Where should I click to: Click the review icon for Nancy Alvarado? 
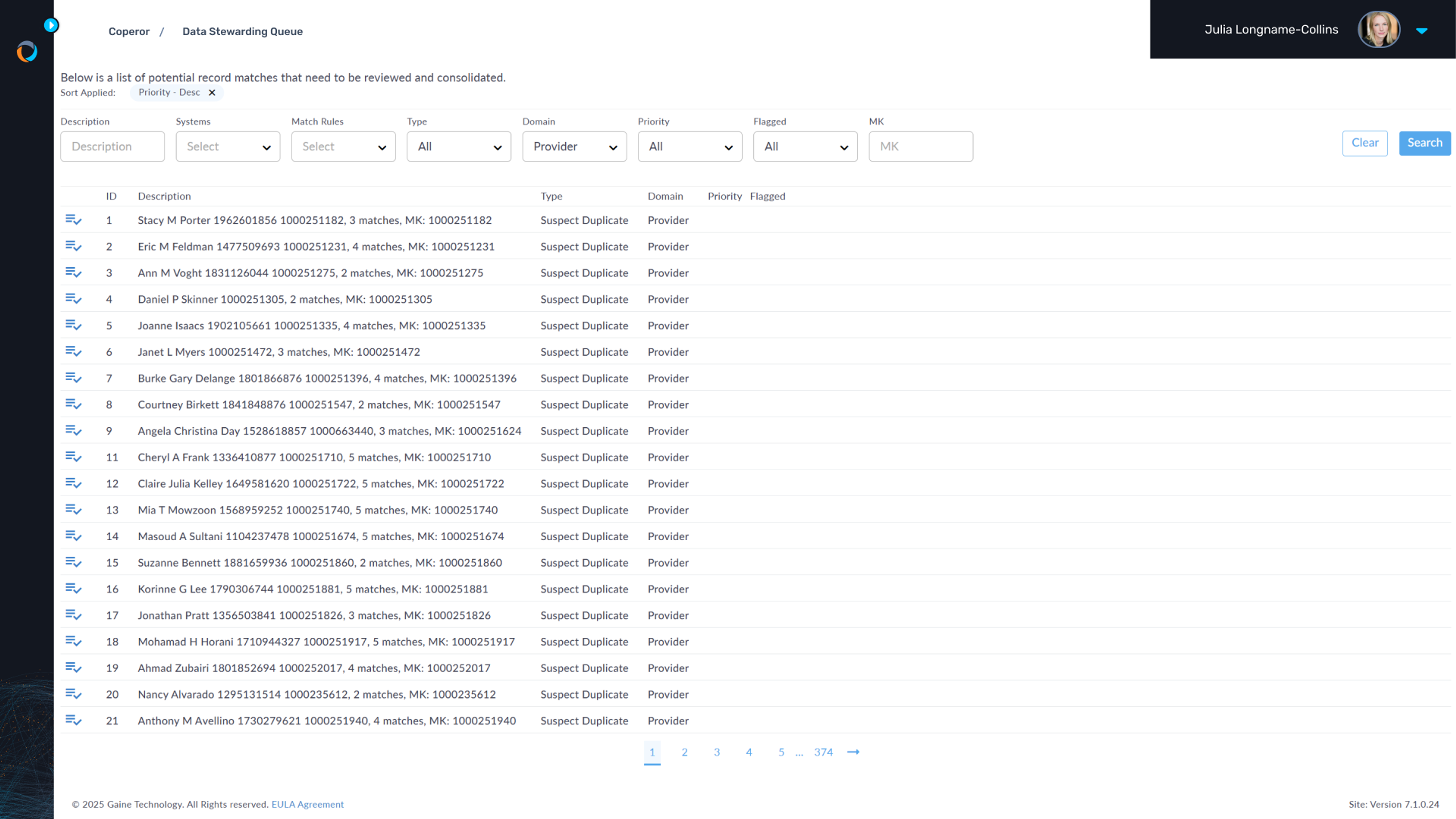point(73,694)
